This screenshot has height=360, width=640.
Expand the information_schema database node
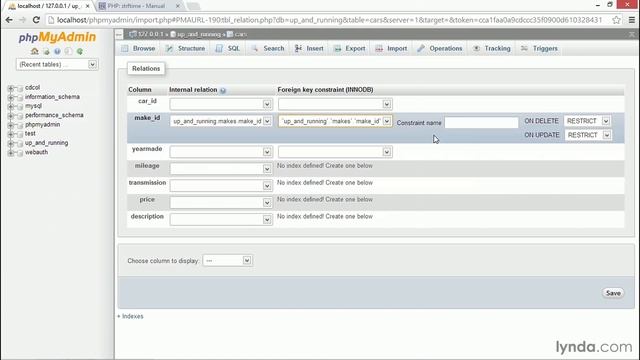click(11, 98)
